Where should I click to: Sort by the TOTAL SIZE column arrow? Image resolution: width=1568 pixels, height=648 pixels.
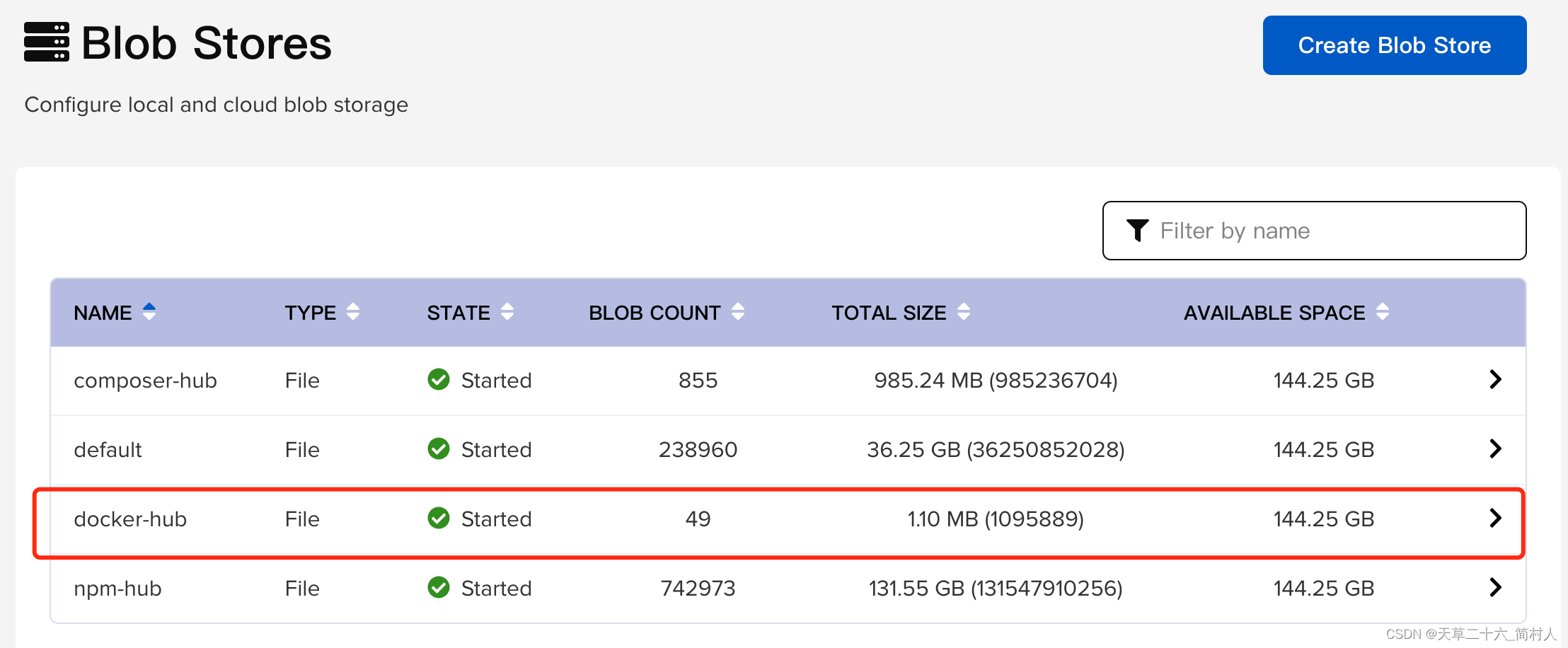(963, 312)
